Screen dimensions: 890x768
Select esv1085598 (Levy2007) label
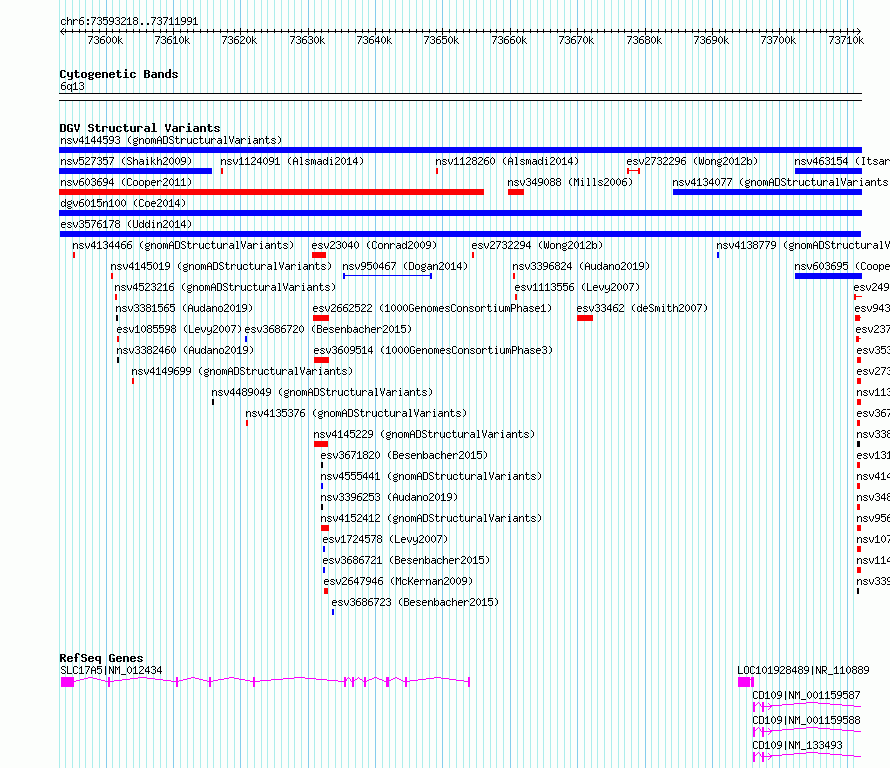click(179, 329)
